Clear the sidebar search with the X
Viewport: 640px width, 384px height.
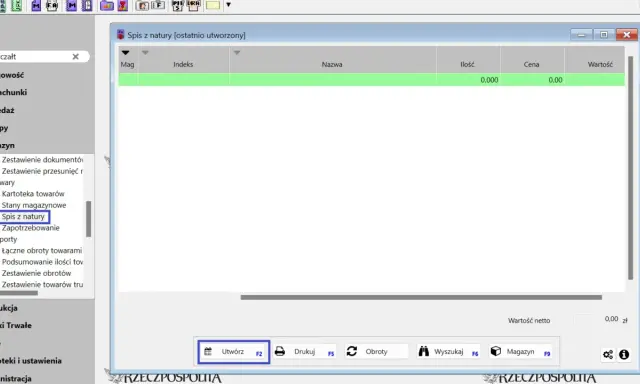(x=76, y=57)
